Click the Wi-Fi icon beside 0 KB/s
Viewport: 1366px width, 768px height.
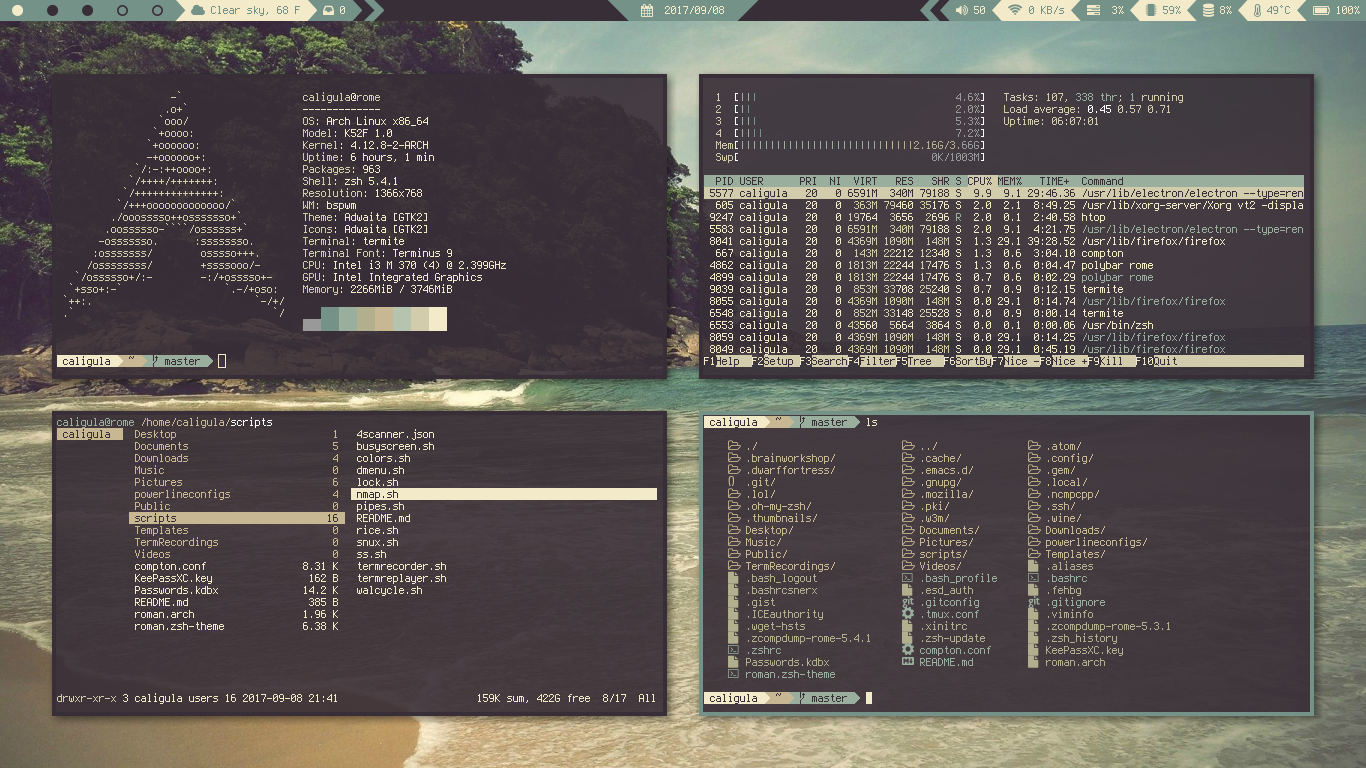(1015, 10)
